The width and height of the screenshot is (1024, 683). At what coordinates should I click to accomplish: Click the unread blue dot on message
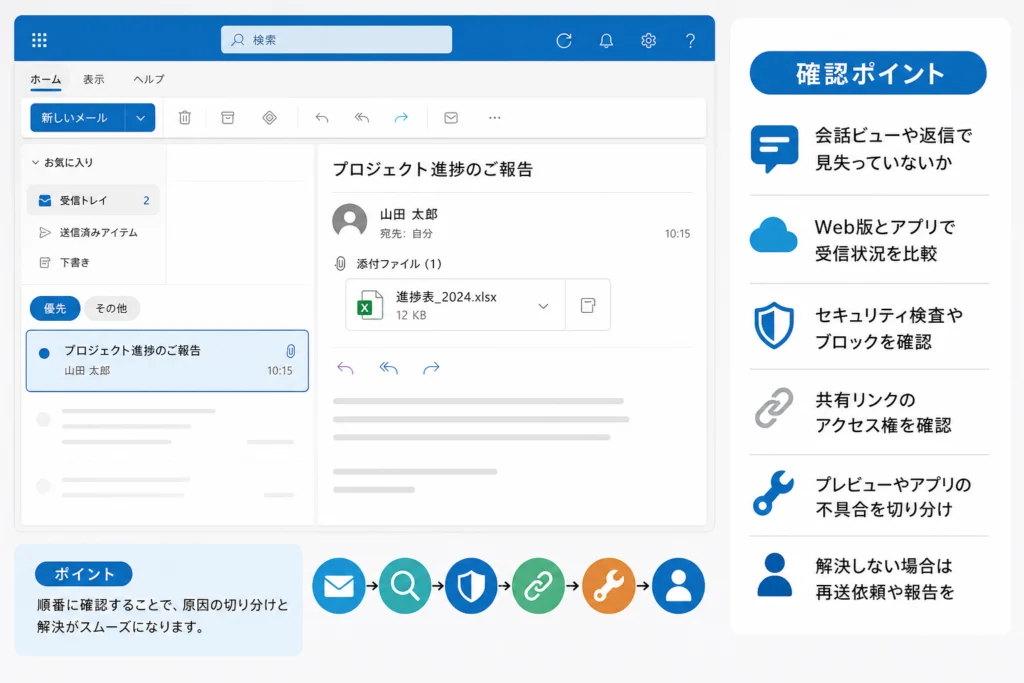pos(44,353)
